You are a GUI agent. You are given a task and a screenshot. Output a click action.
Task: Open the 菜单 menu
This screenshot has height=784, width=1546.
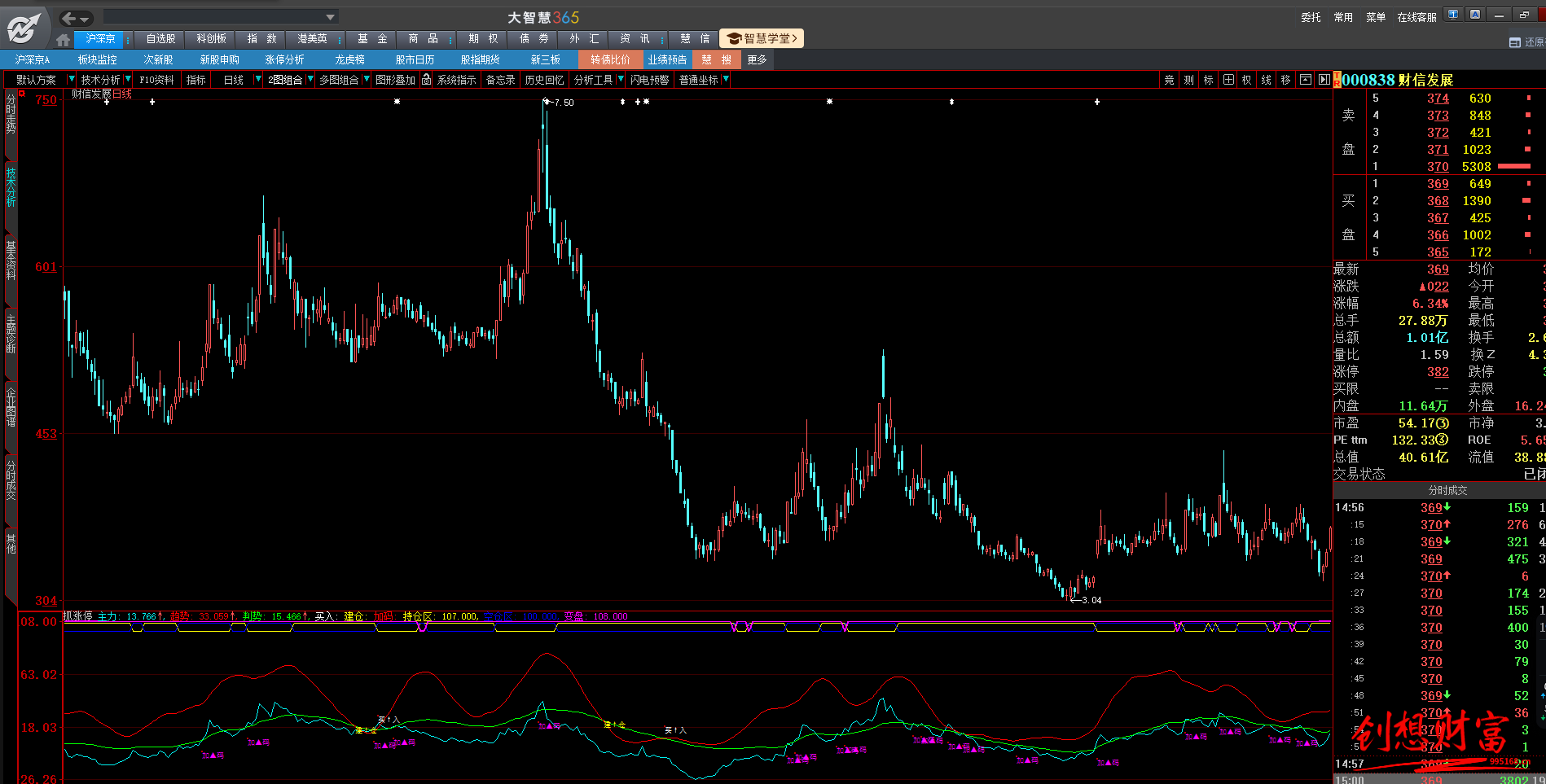coord(1376,17)
